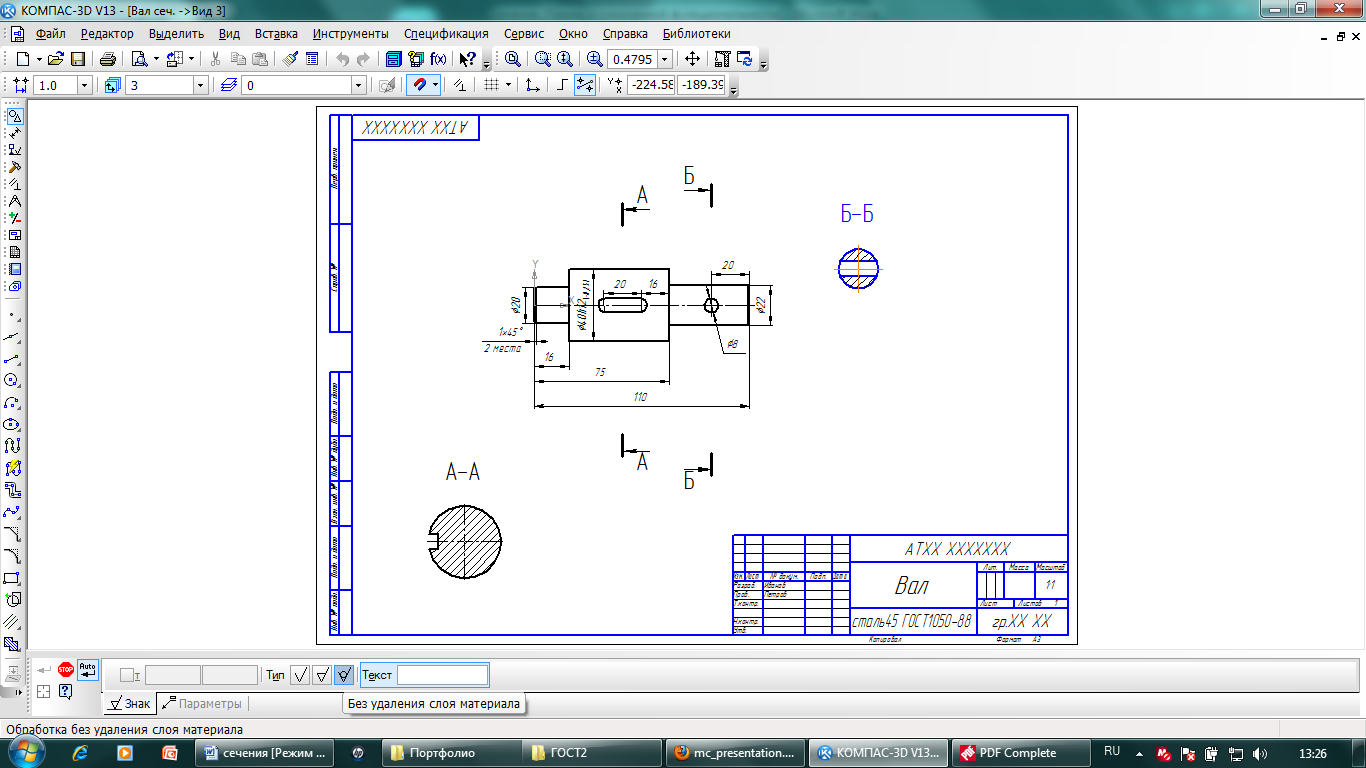The width and height of the screenshot is (1366, 768).
Task: Open the snaps magnet dropdown arrow
Action: click(435, 85)
